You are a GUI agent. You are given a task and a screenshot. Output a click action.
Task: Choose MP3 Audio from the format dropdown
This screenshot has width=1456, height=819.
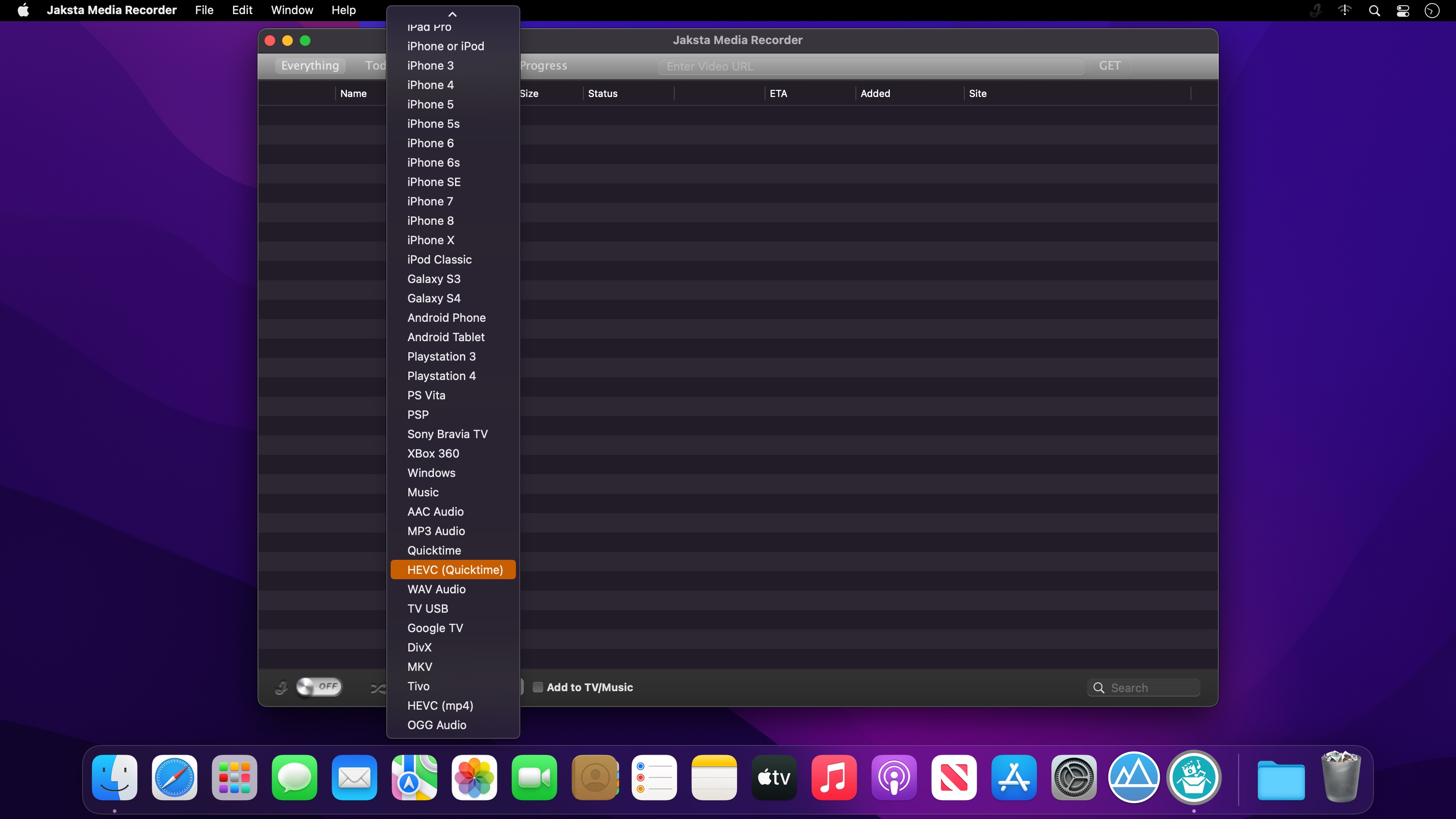(436, 531)
